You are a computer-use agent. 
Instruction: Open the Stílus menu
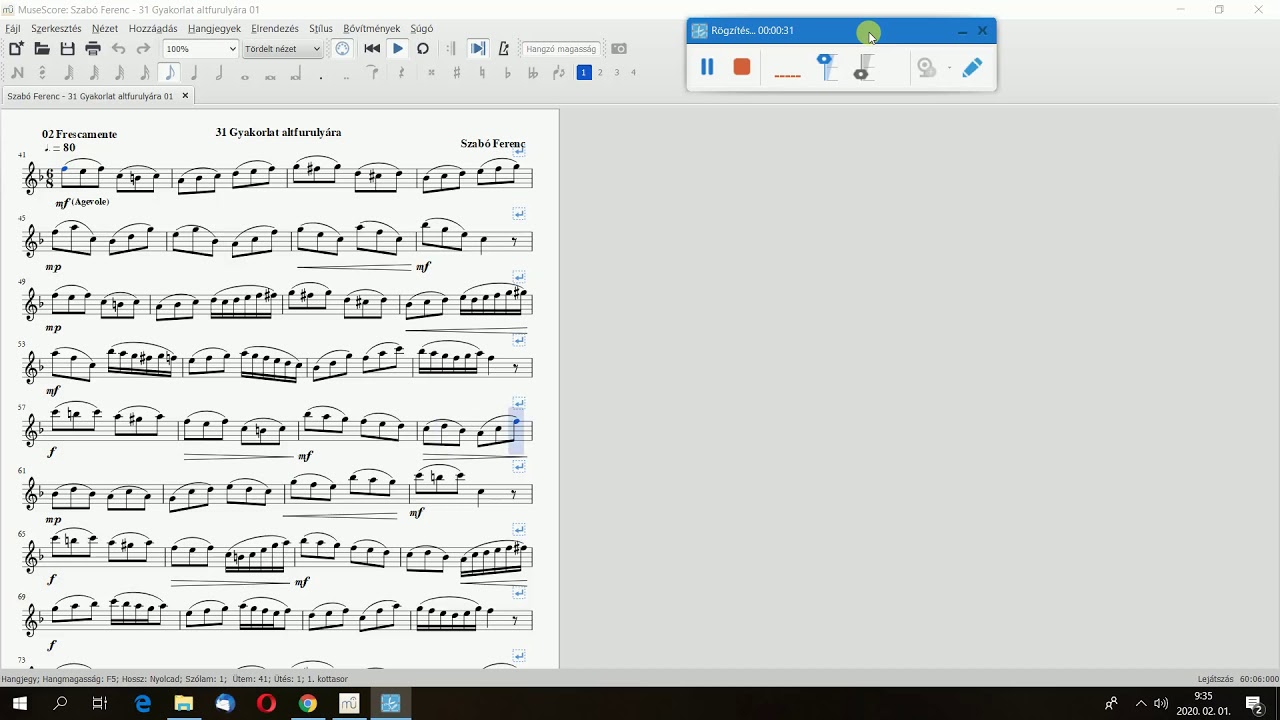click(321, 29)
